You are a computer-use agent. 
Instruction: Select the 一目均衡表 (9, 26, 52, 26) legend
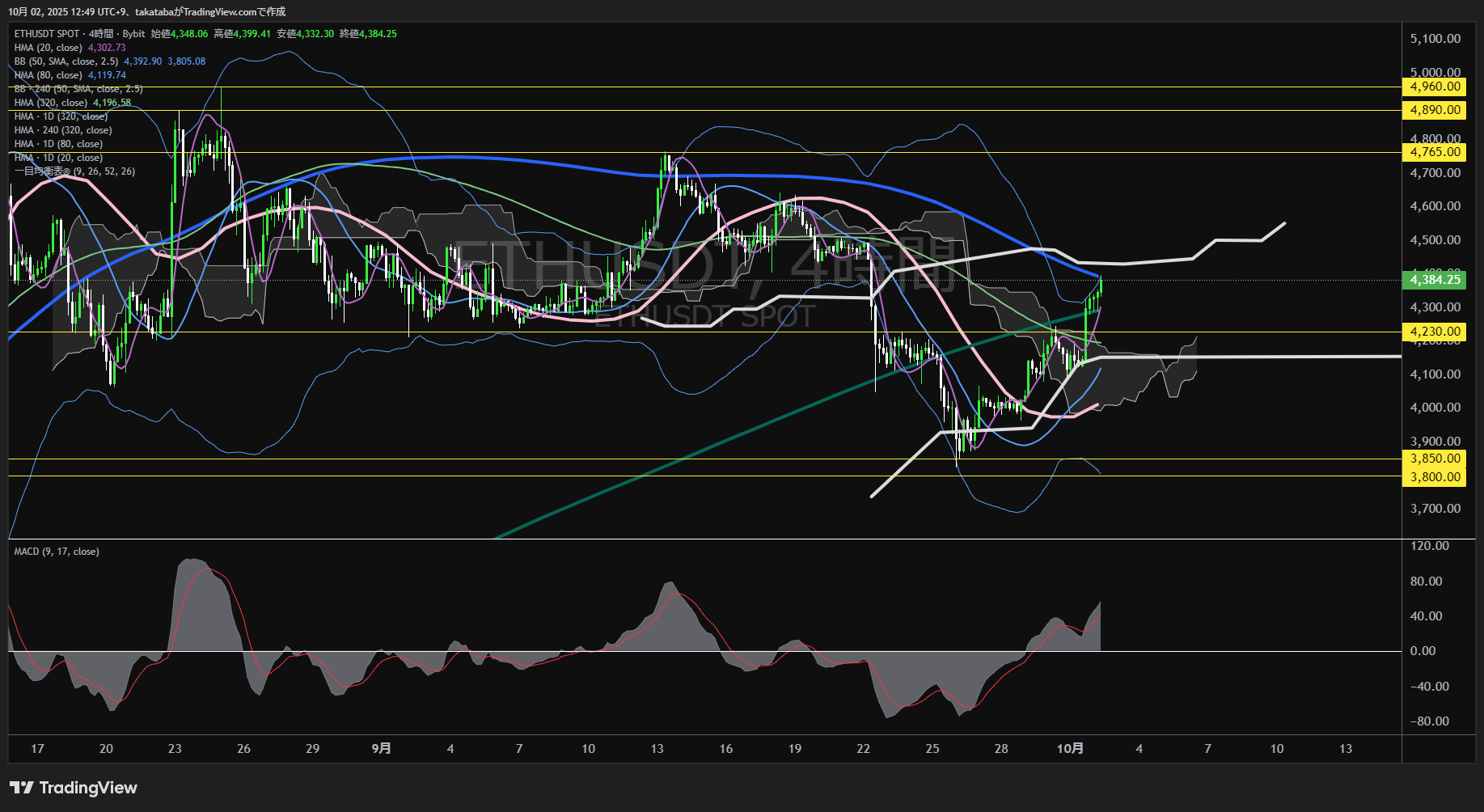pos(74,171)
